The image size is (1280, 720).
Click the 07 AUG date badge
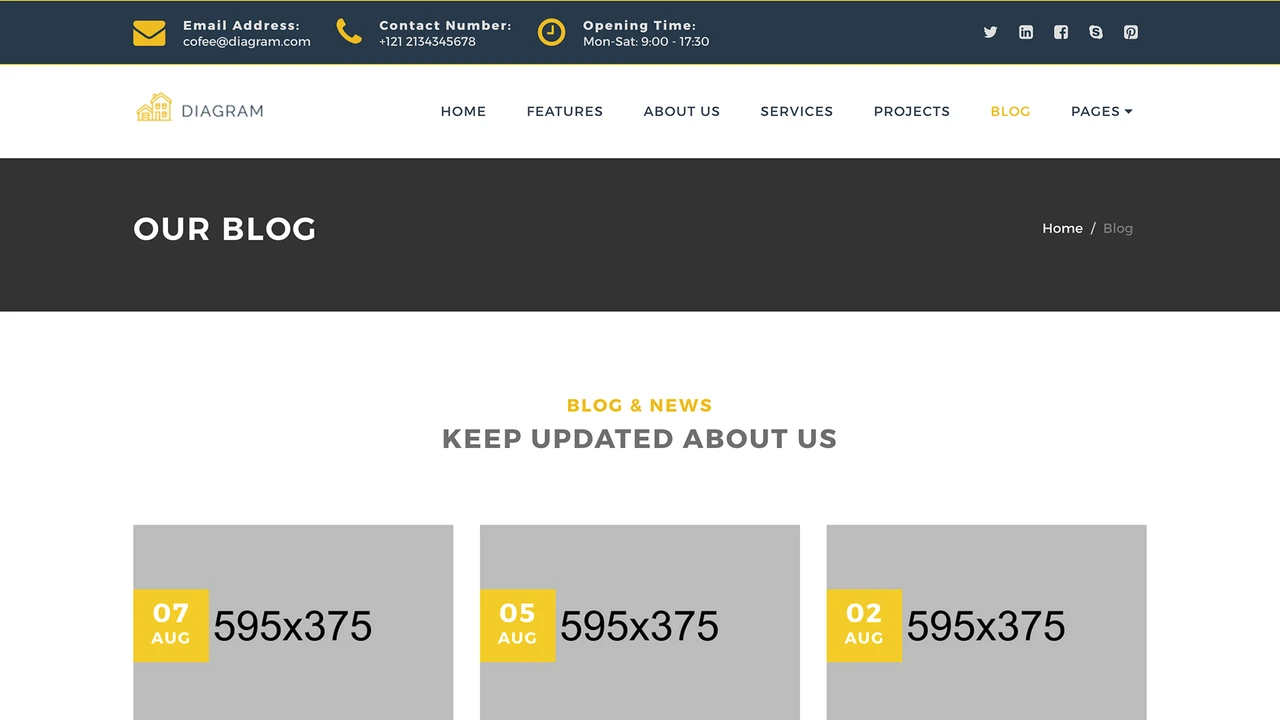tap(171, 625)
